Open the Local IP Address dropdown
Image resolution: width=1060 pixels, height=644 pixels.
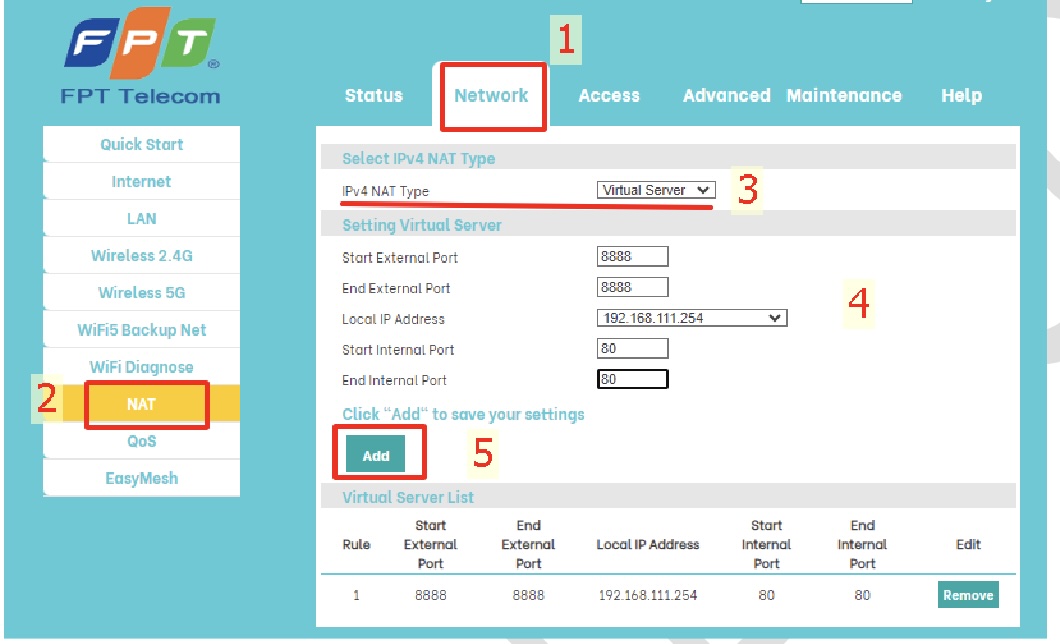[690, 317]
